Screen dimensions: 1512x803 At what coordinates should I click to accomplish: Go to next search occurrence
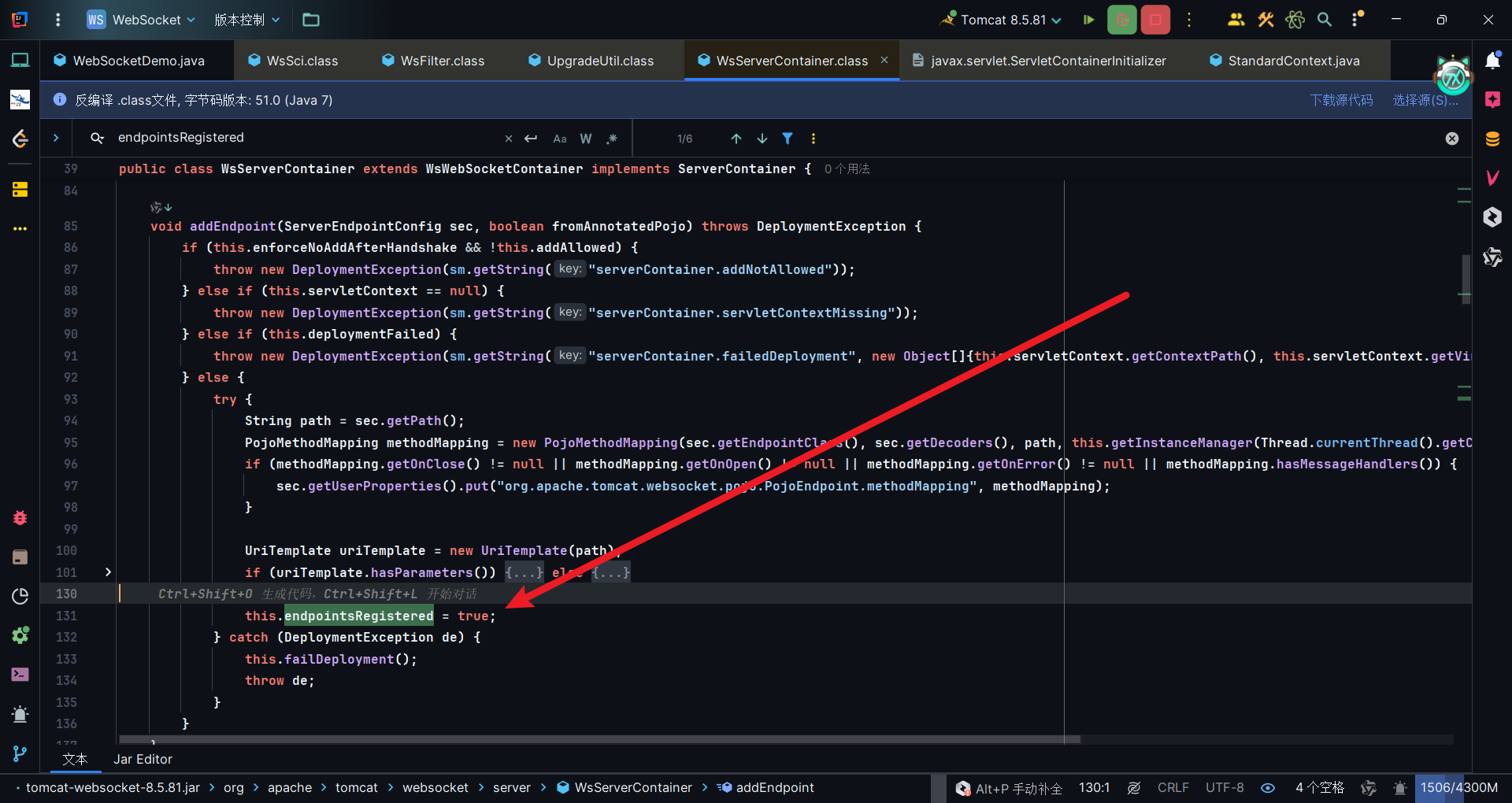762,139
